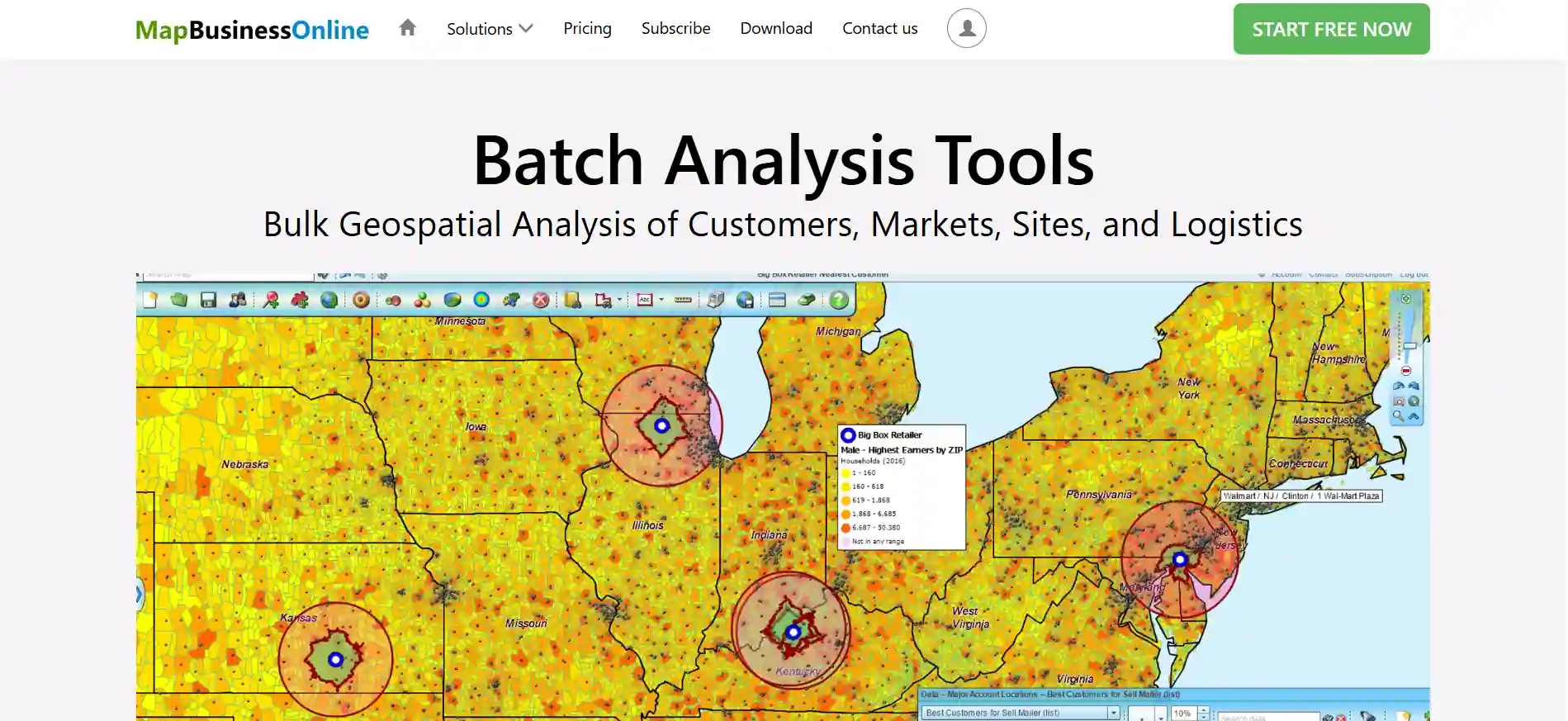
Task: Save the map with the floppy disk icon
Action: [208, 300]
